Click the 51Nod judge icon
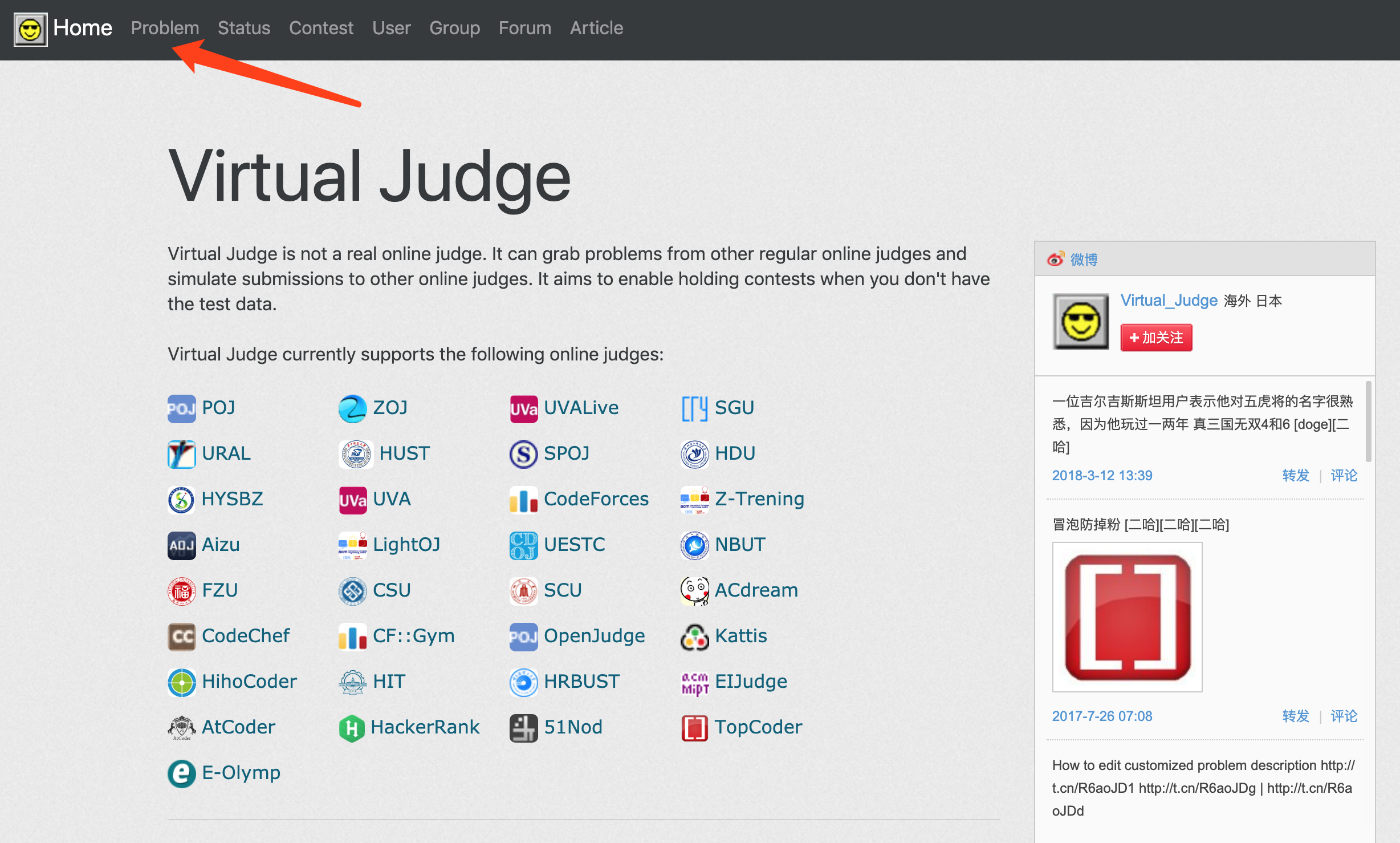Viewport: 1400px width, 843px height. [524, 728]
